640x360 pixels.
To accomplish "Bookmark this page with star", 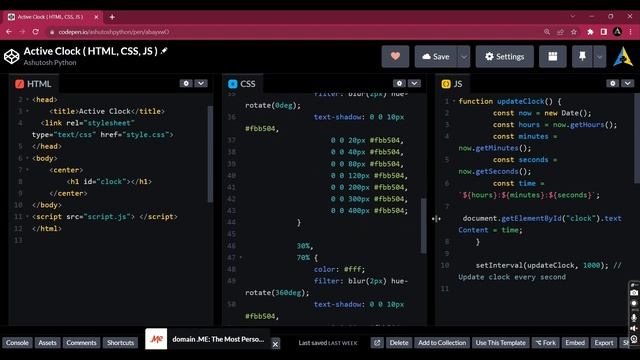I will tap(574, 32).
